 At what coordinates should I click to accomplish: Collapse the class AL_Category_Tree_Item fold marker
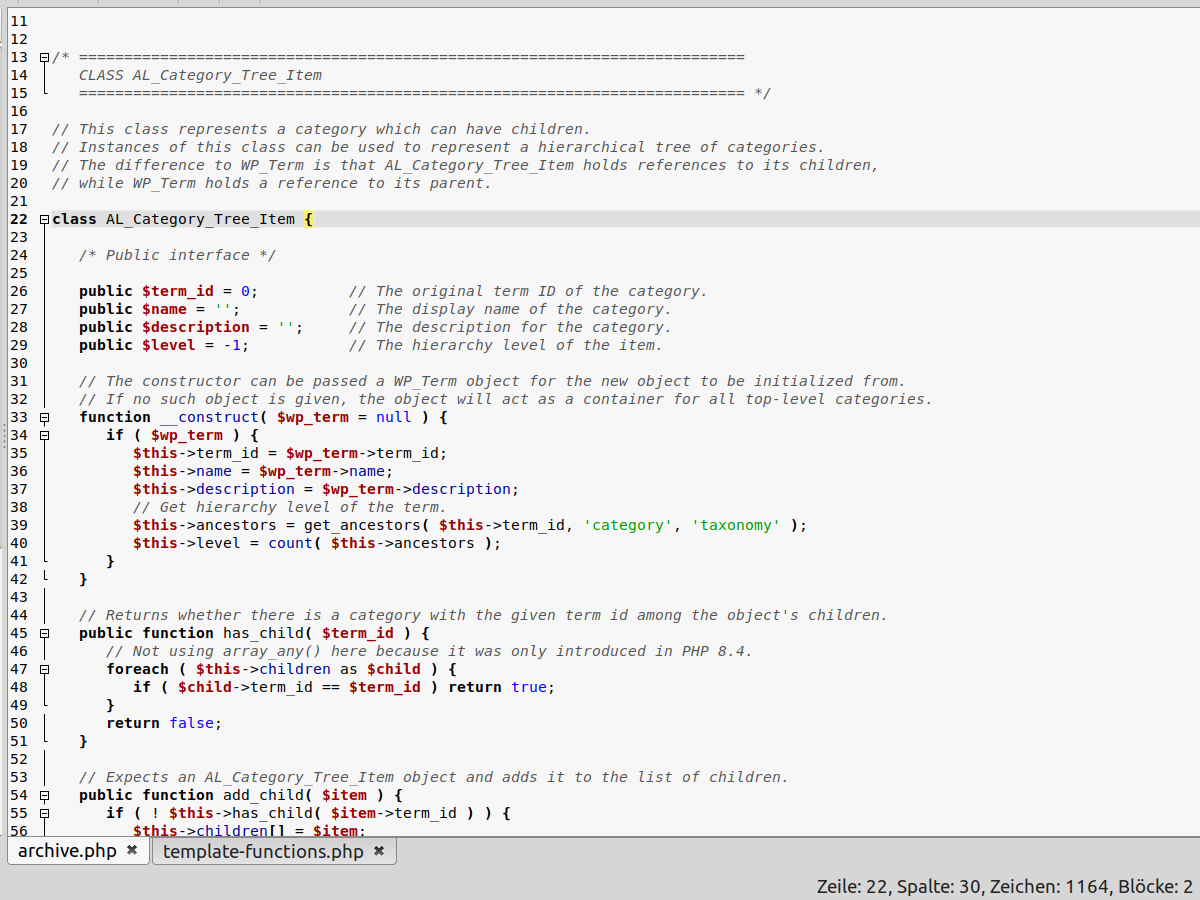tap(44, 219)
